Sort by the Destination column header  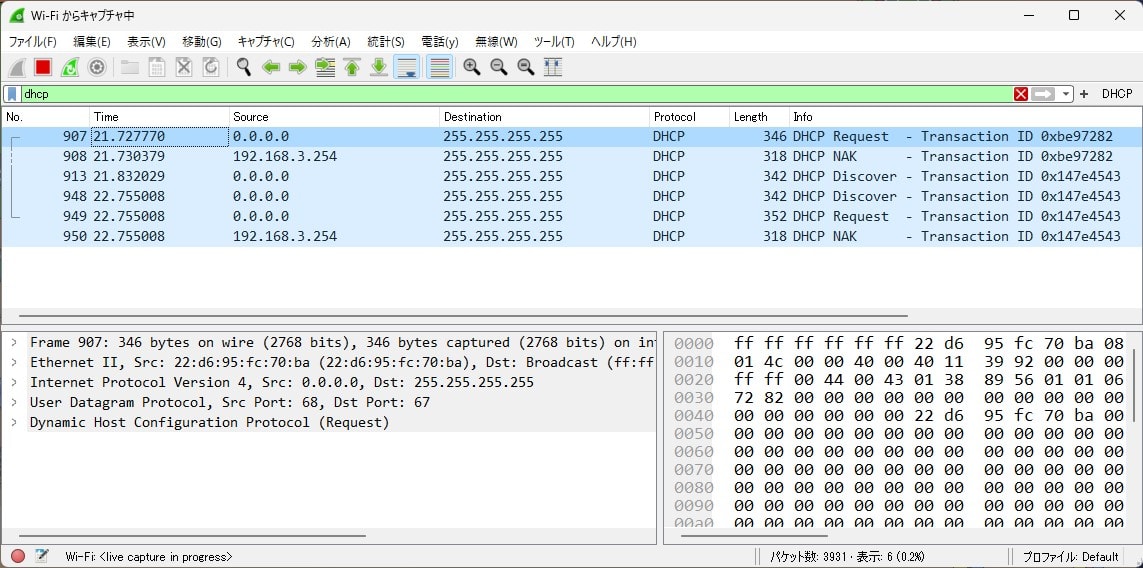[x=545, y=117]
